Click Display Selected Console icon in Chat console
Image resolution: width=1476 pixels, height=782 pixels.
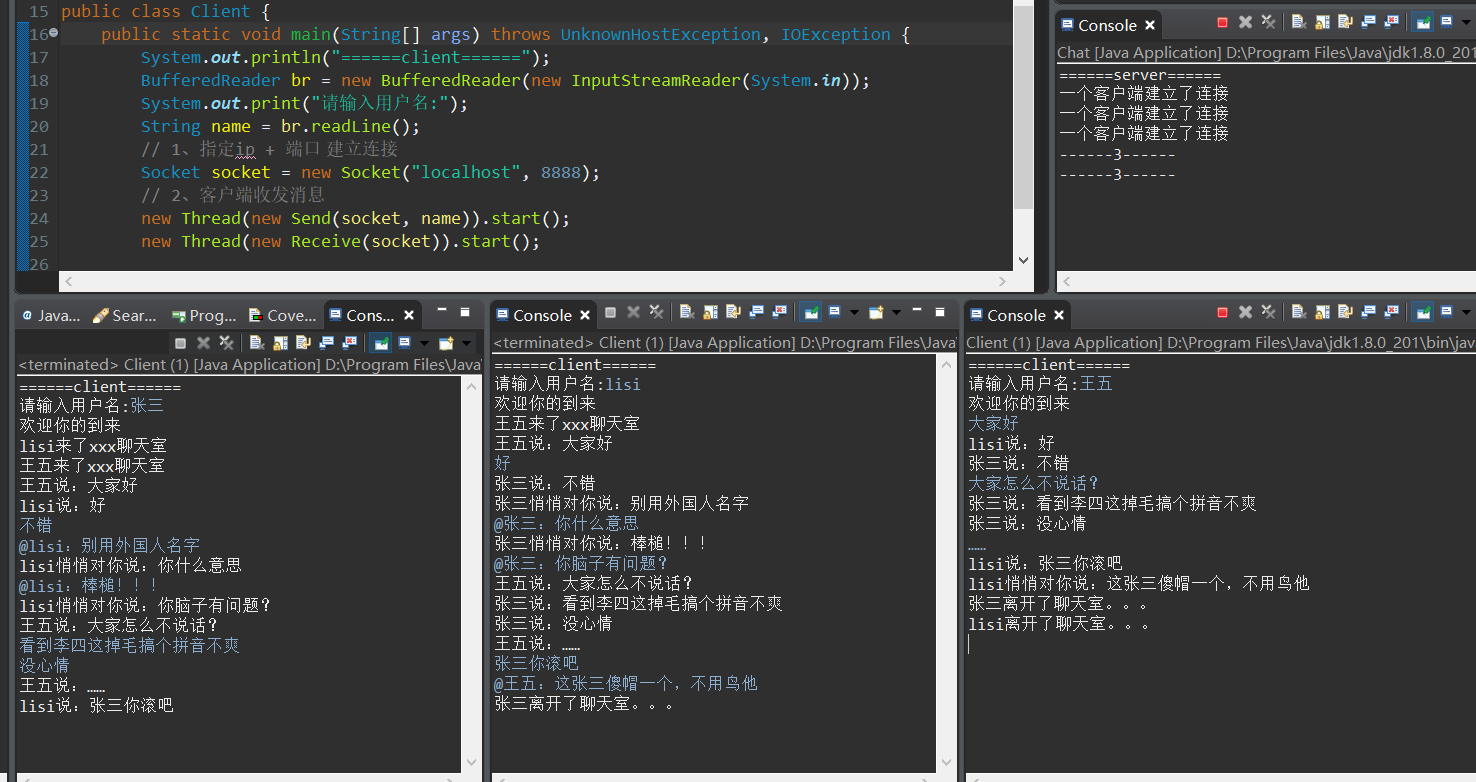(x=1446, y=22)
